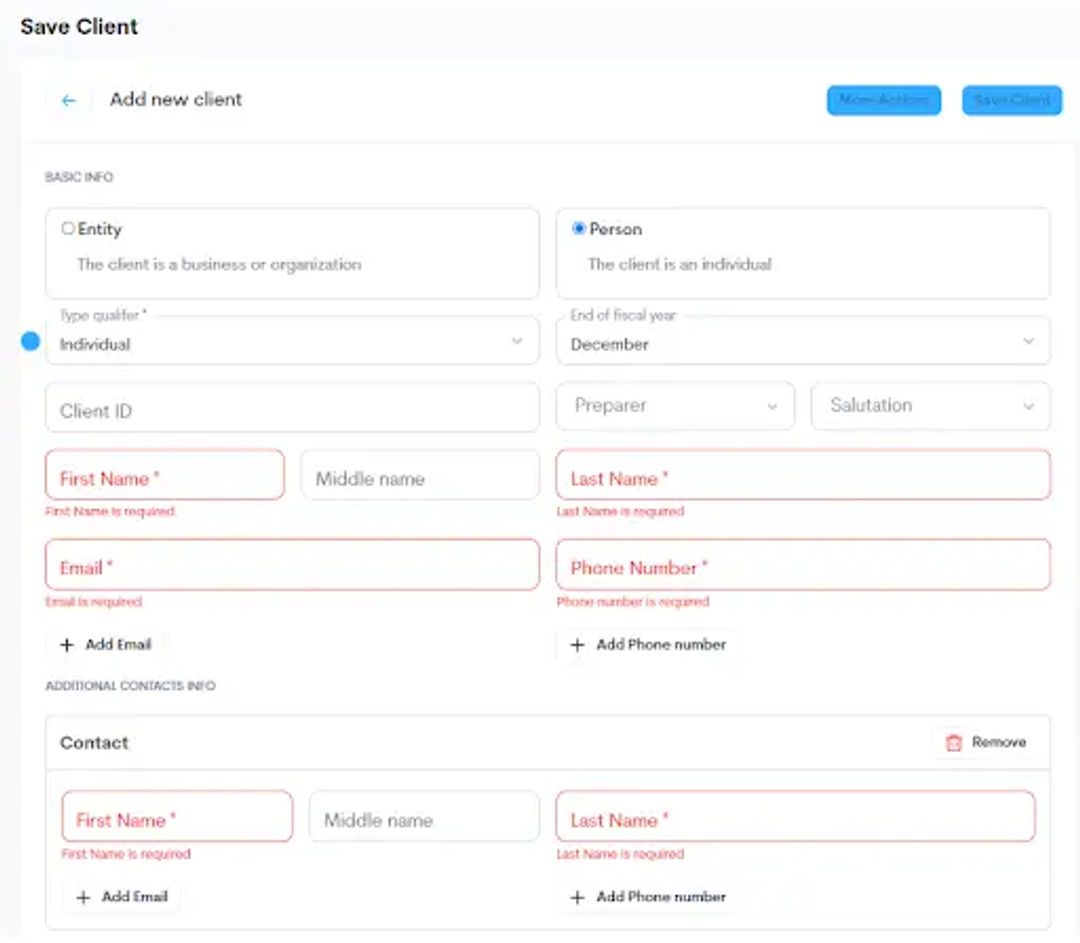Open the End of fiscal year dropdown
Screen dimensions: 1080x943
click(1029, 341)
